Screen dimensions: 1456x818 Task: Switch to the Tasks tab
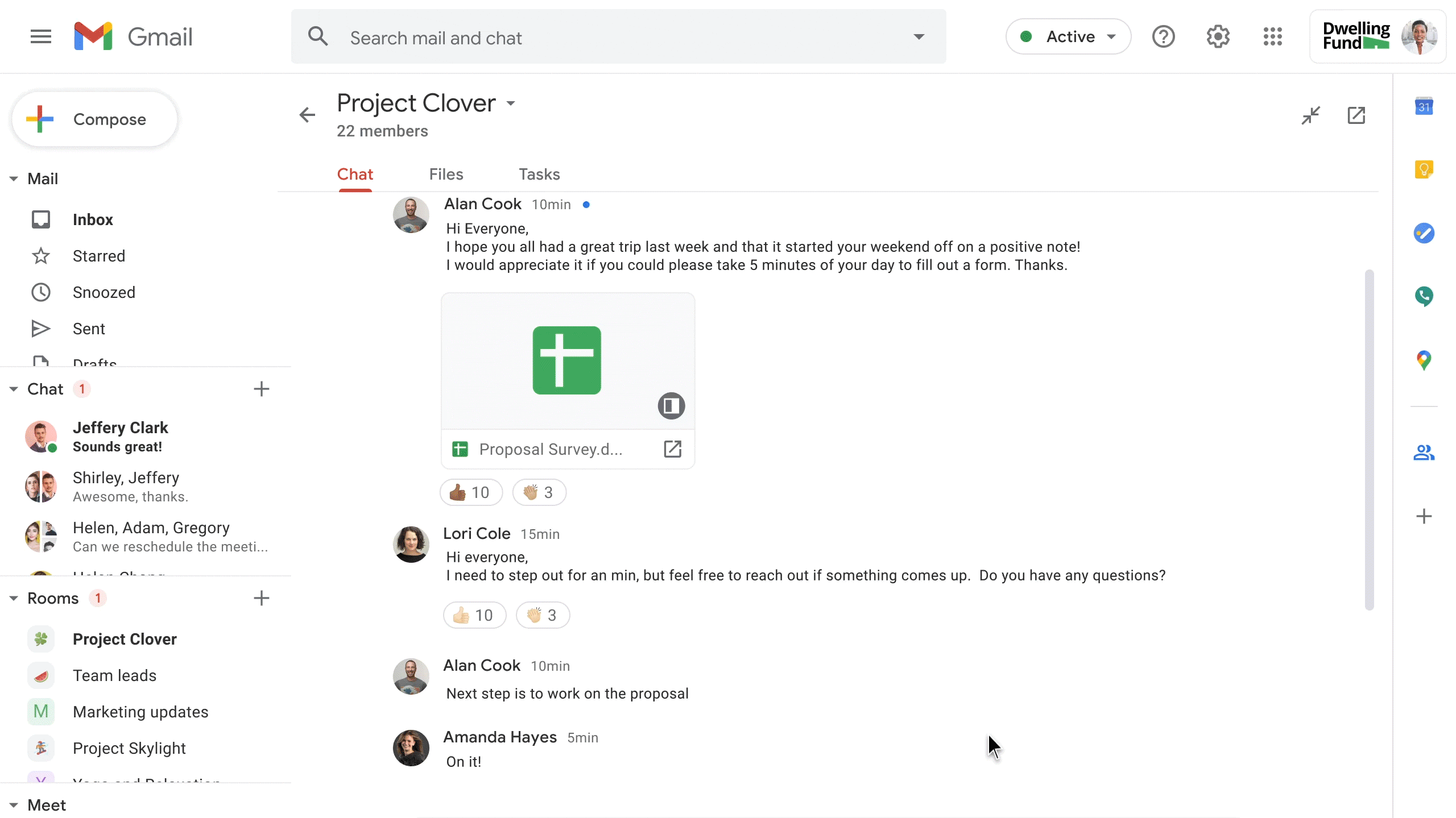(x=539, y=175)
